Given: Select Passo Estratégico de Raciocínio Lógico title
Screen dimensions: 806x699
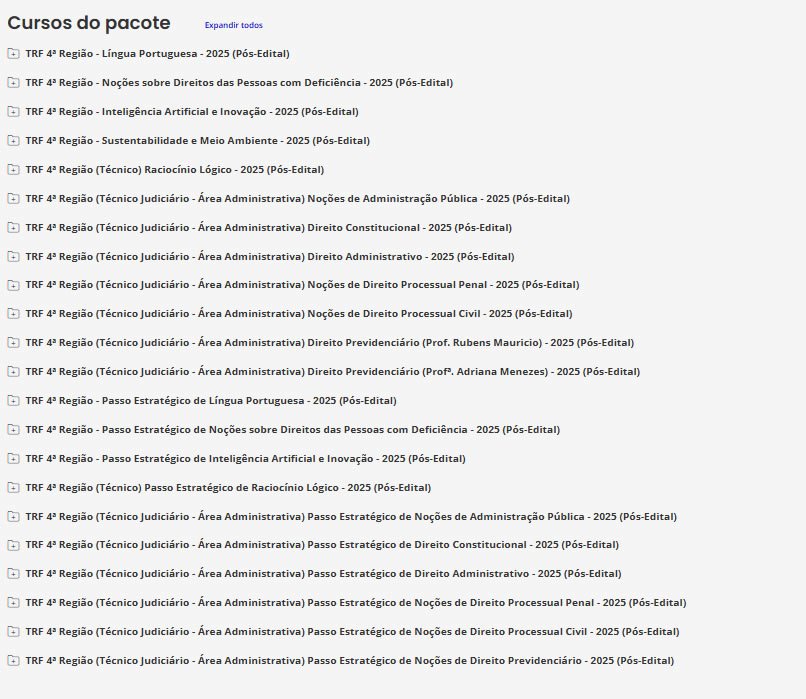Looking at the screenshot, I should (x=228, y=488).
